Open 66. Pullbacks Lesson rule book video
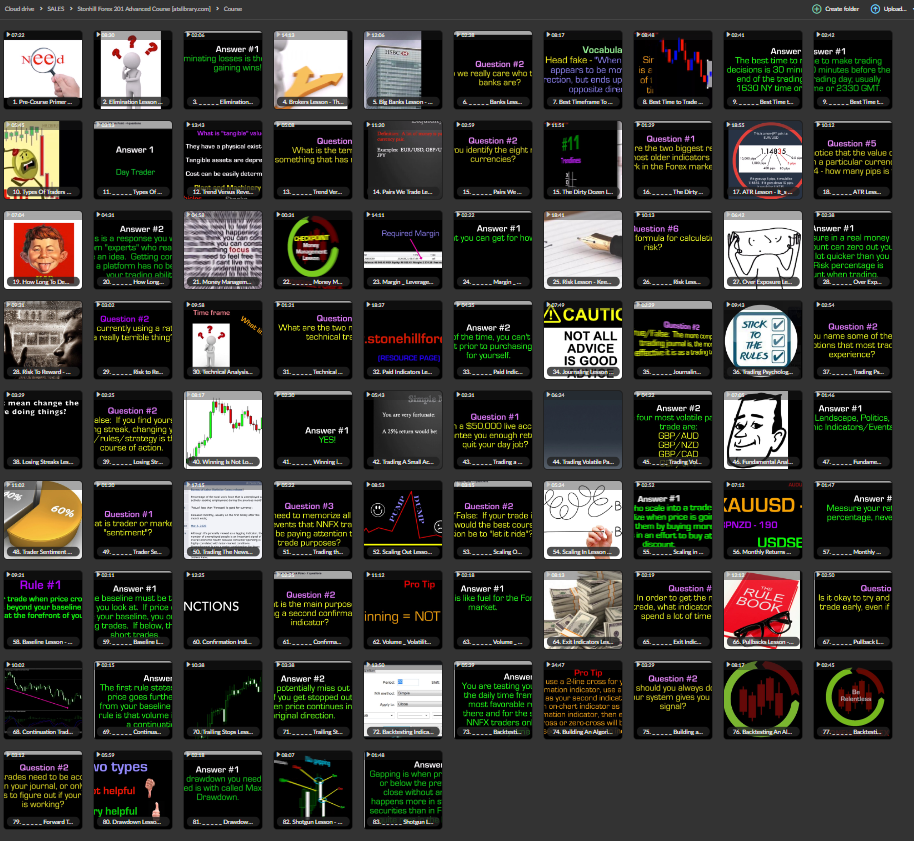The image size is (914, 841). click(x=760, y=608)
